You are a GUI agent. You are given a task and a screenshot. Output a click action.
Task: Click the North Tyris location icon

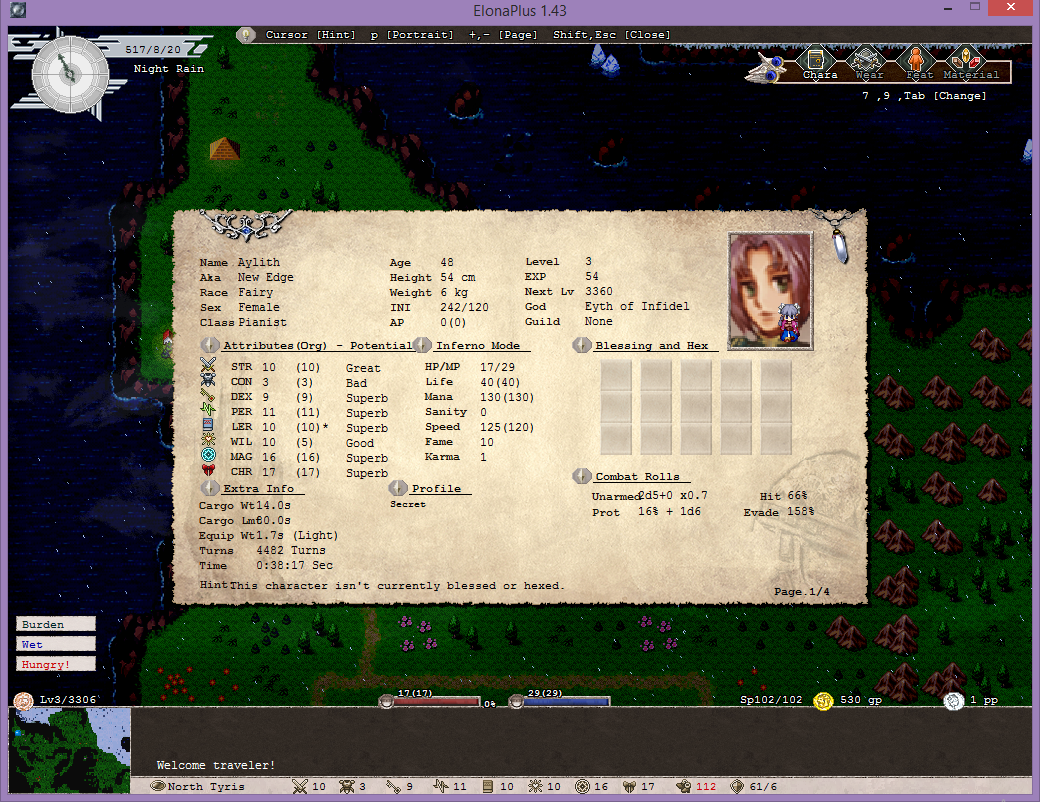coord(158,786)
